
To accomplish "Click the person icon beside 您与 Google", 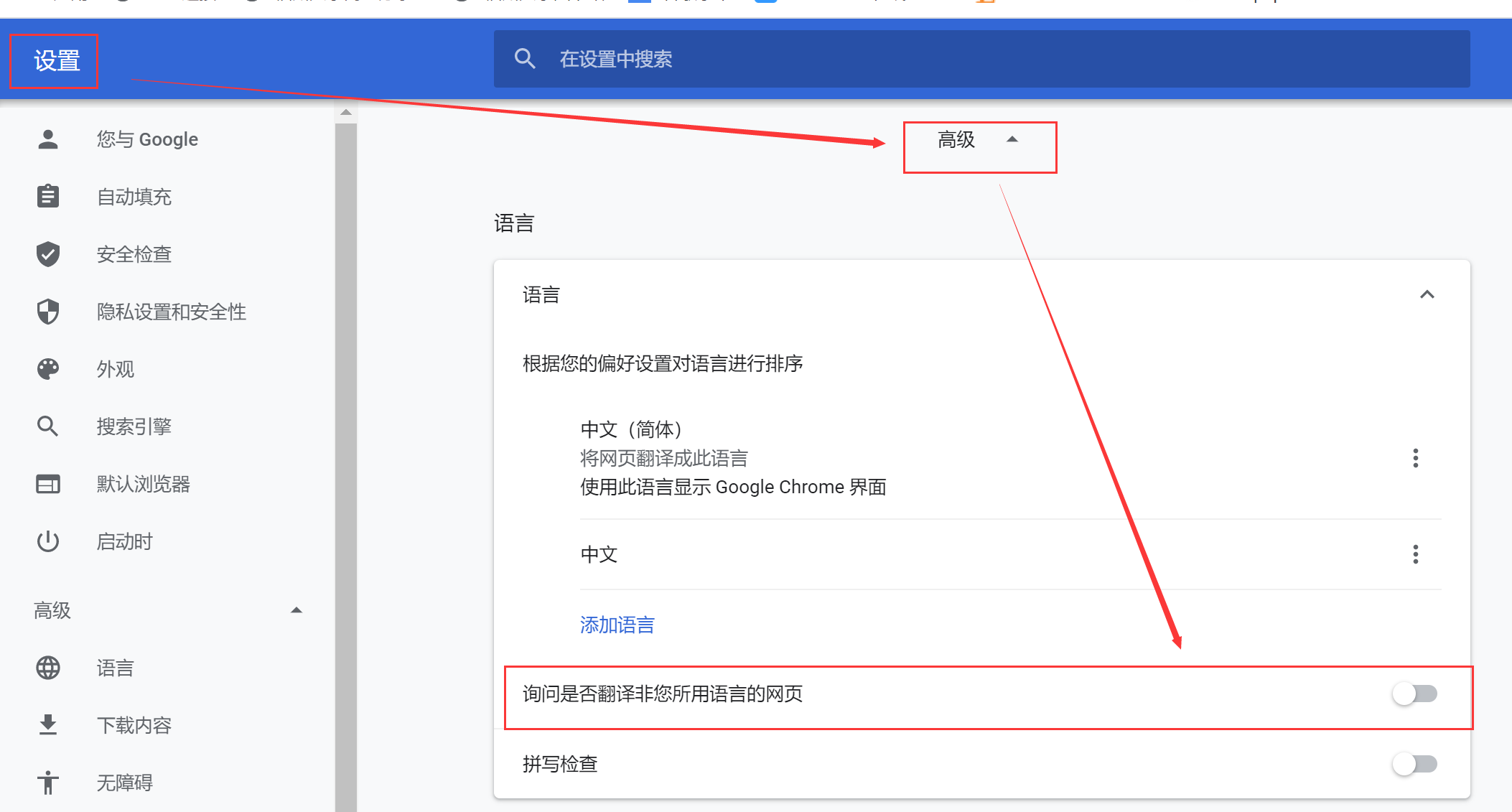I will (48, 139).
